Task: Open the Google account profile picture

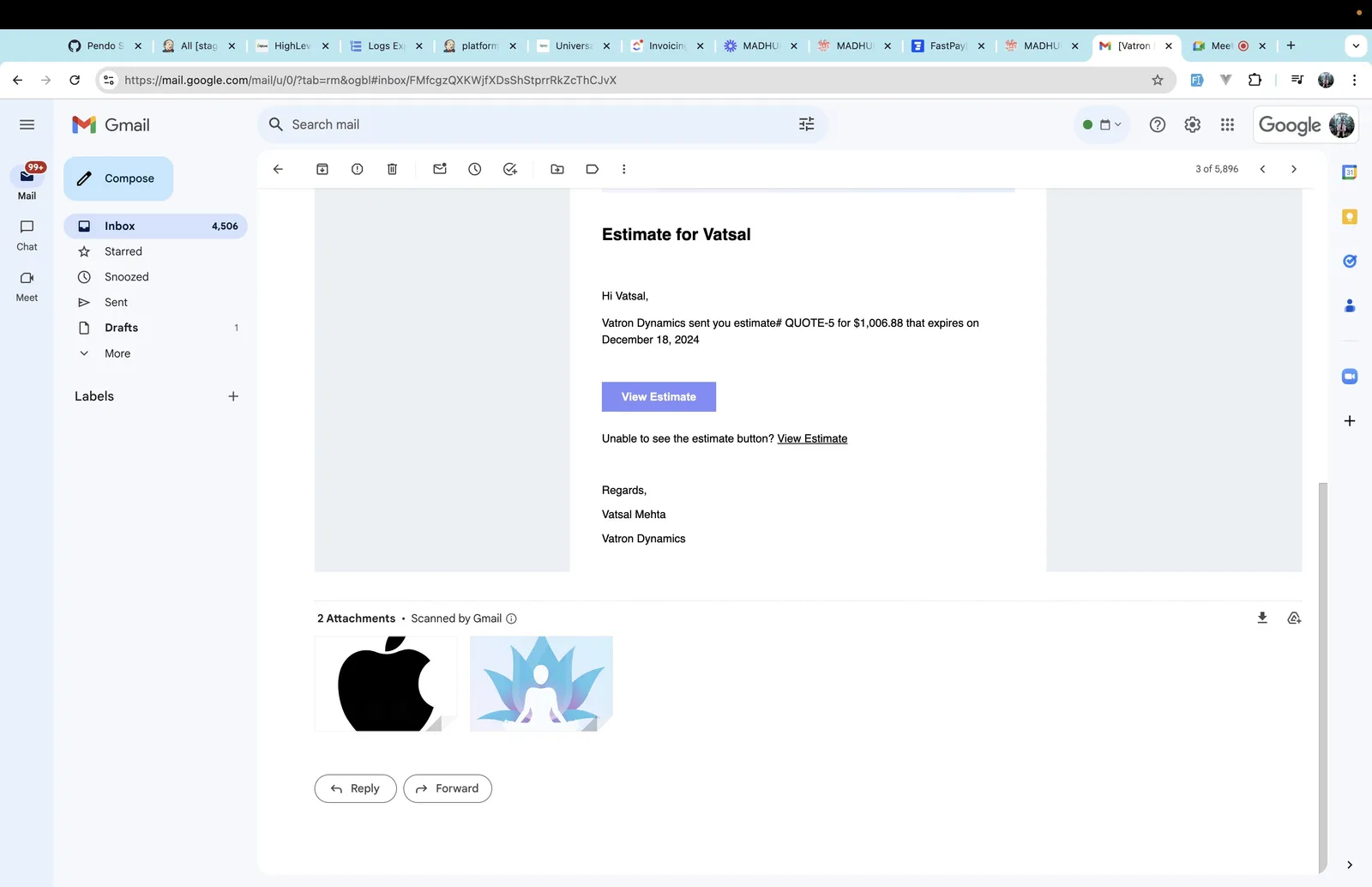Action: pyautogui.click(x=1341, y=125)
